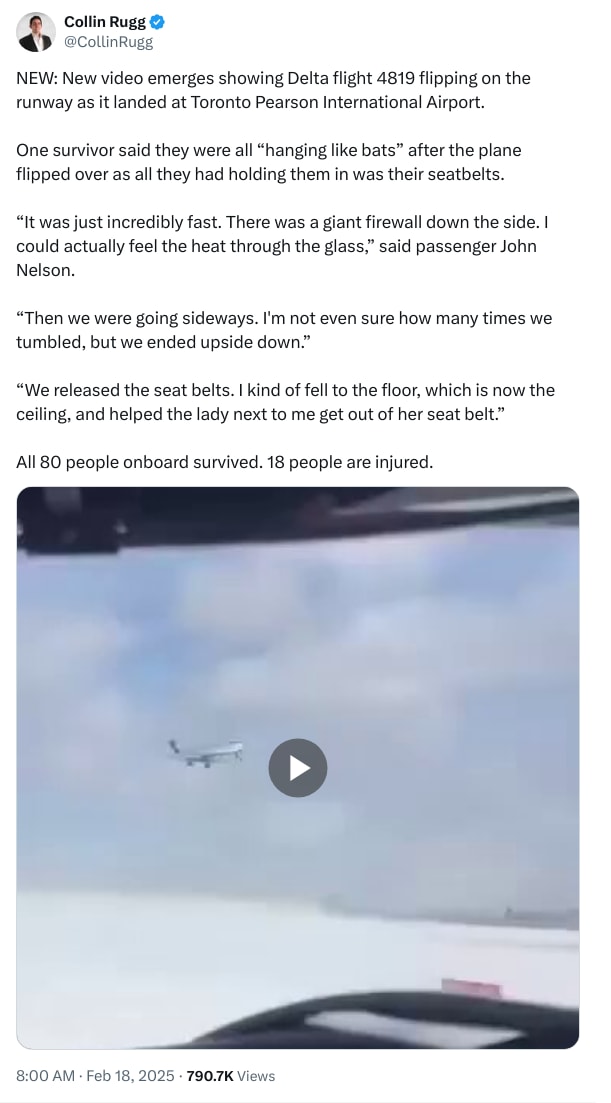
Task: Click the 8:00 AM timestamp
Action: 44,1076
